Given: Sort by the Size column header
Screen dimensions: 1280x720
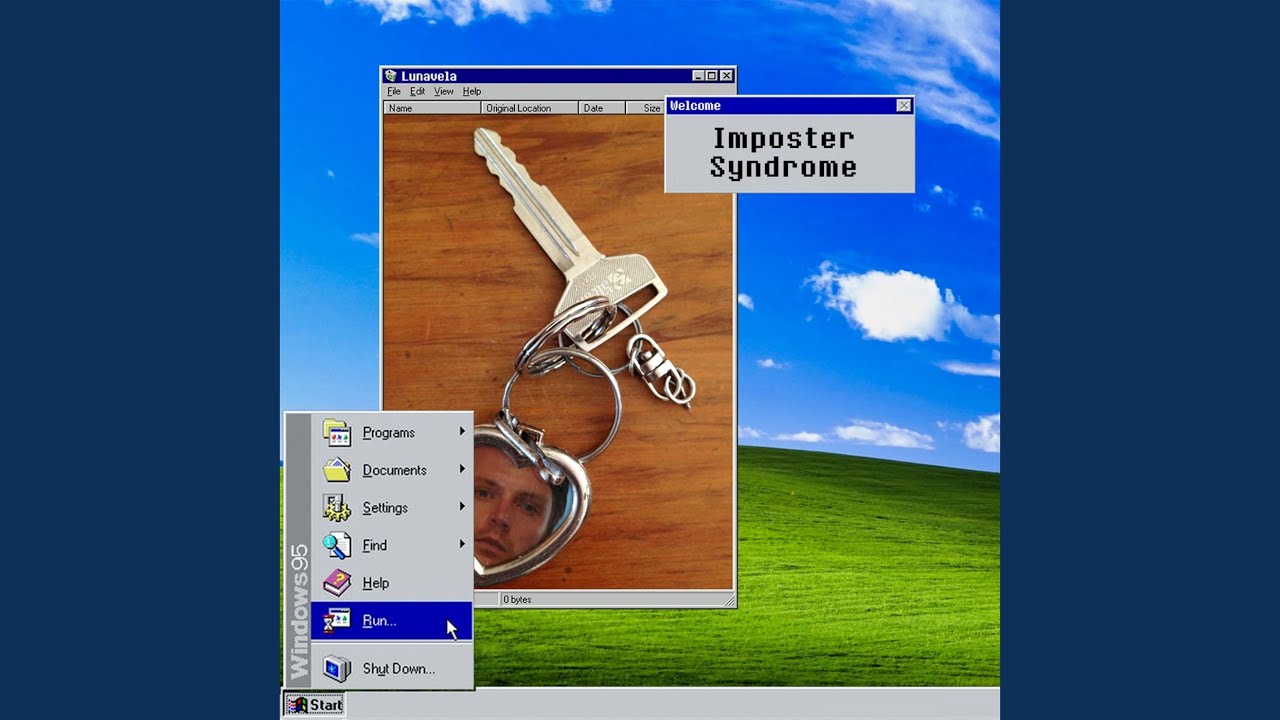Looking at the screenshot, I should click(x=645, y=108).
